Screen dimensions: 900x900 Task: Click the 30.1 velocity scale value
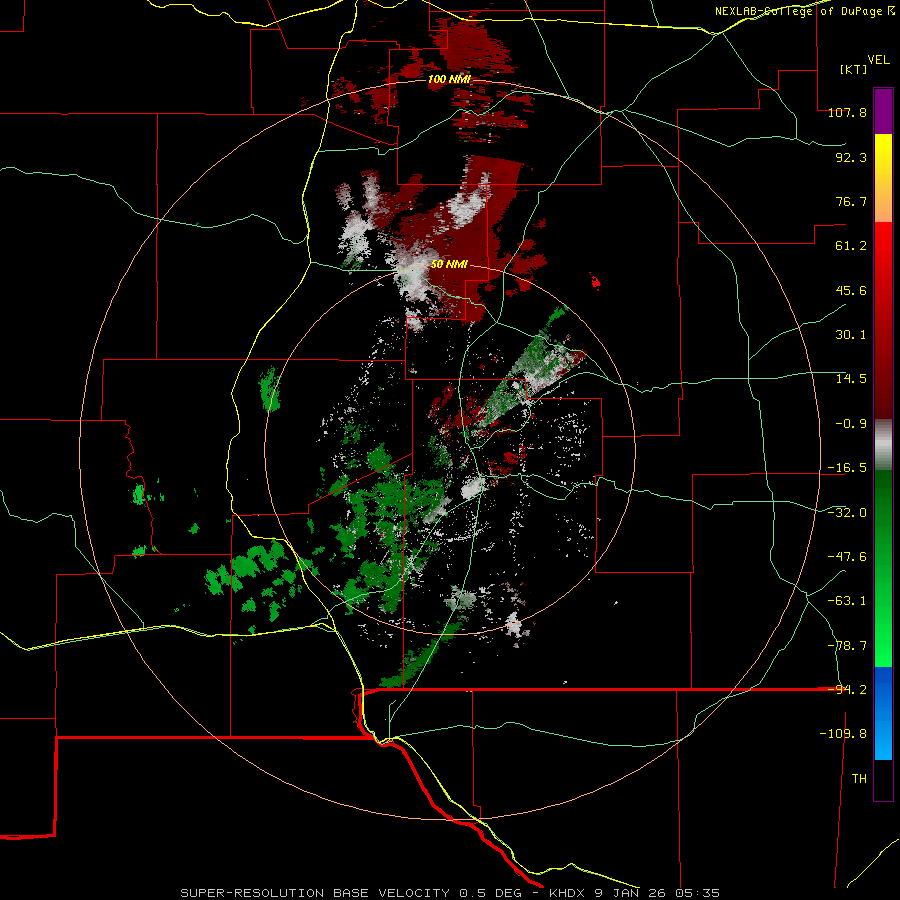[x=851, y=335]
